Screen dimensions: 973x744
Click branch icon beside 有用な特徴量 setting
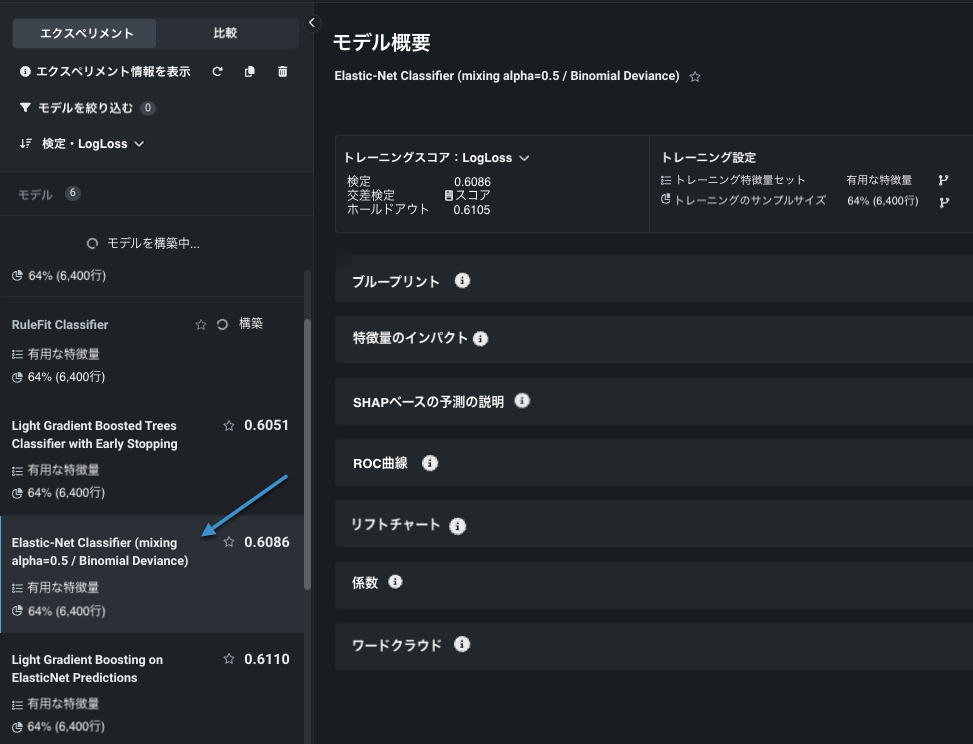coord(943,180)
